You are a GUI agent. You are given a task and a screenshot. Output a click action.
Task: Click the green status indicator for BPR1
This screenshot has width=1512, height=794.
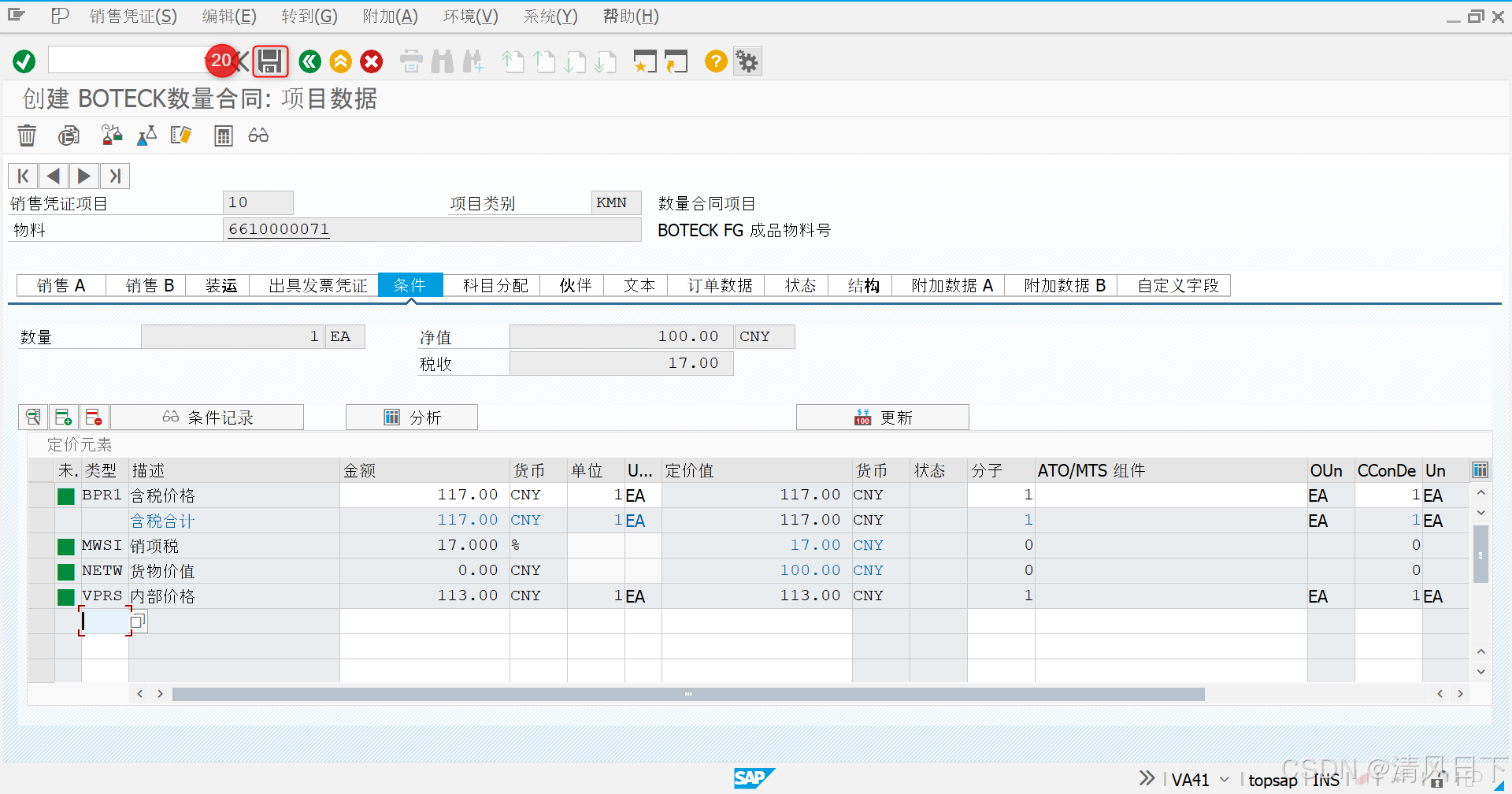coord(66,495)
